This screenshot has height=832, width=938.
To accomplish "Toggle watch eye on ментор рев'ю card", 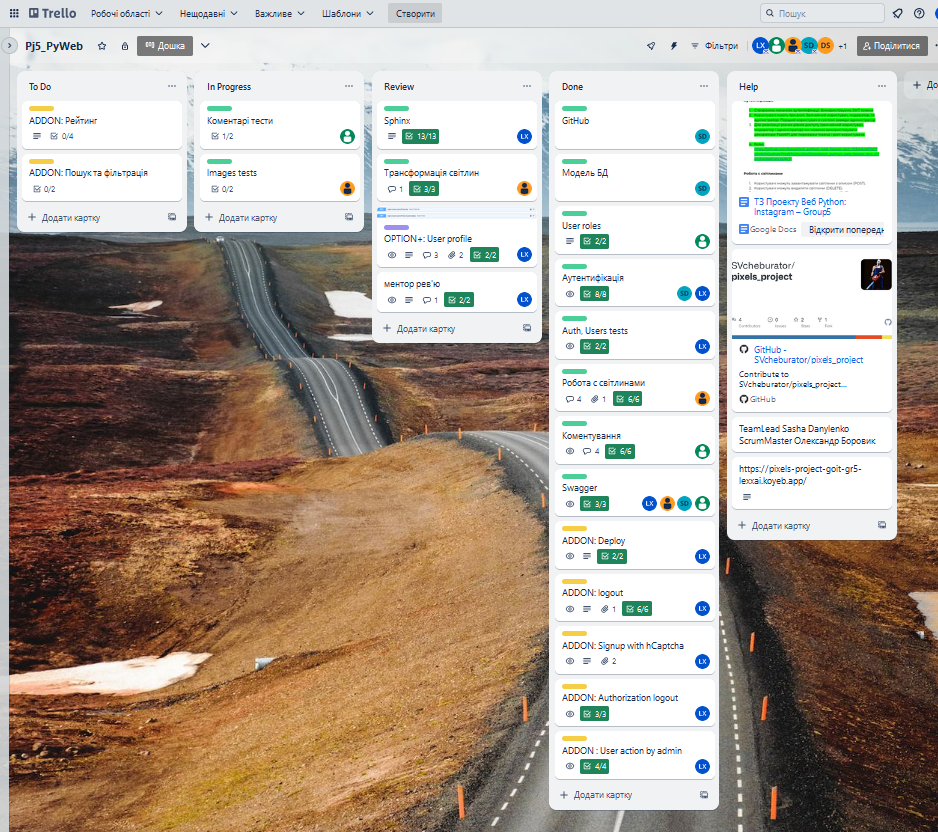I will click(392, 300).
